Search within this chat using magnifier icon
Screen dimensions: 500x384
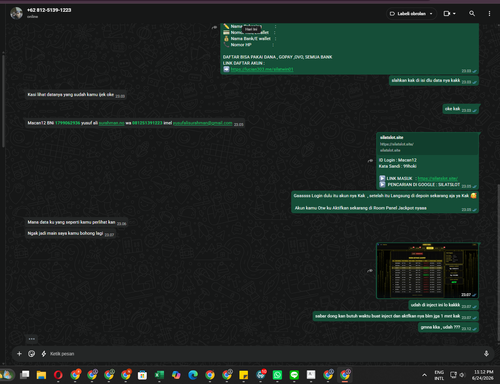[472, 13]
